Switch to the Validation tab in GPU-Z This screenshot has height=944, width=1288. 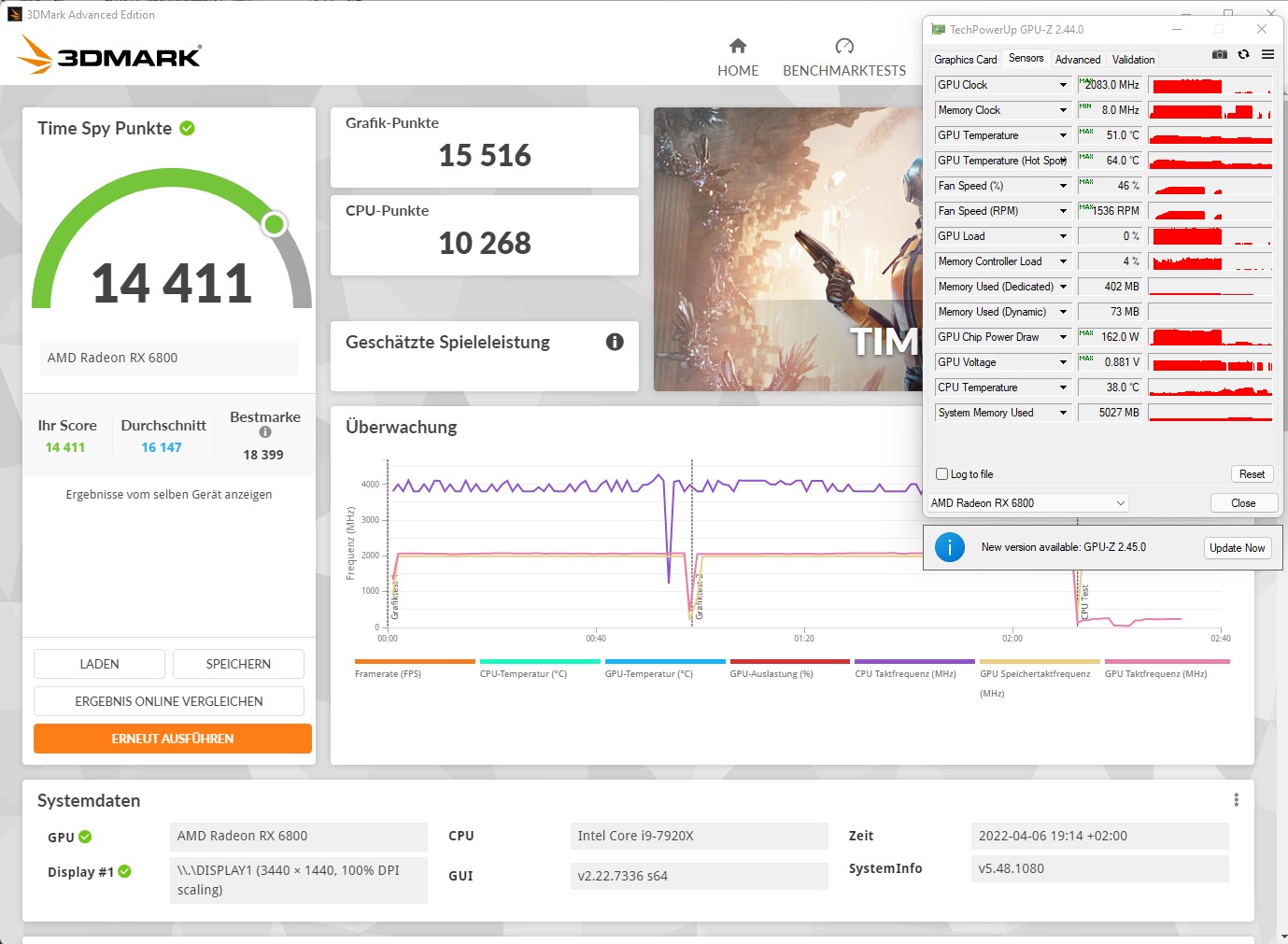tap(1133, 59)
